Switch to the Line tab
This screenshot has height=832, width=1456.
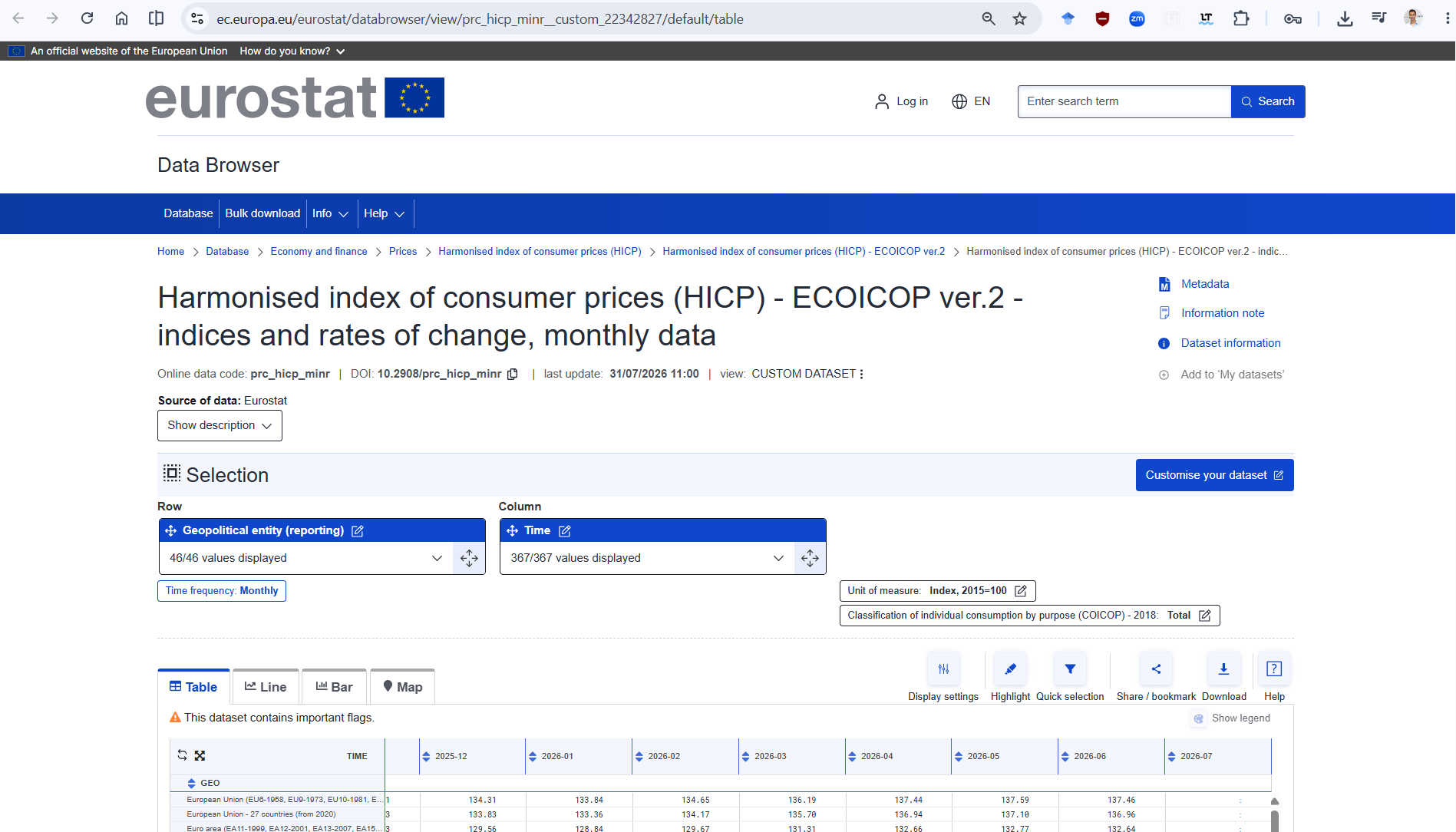(266, 687)
